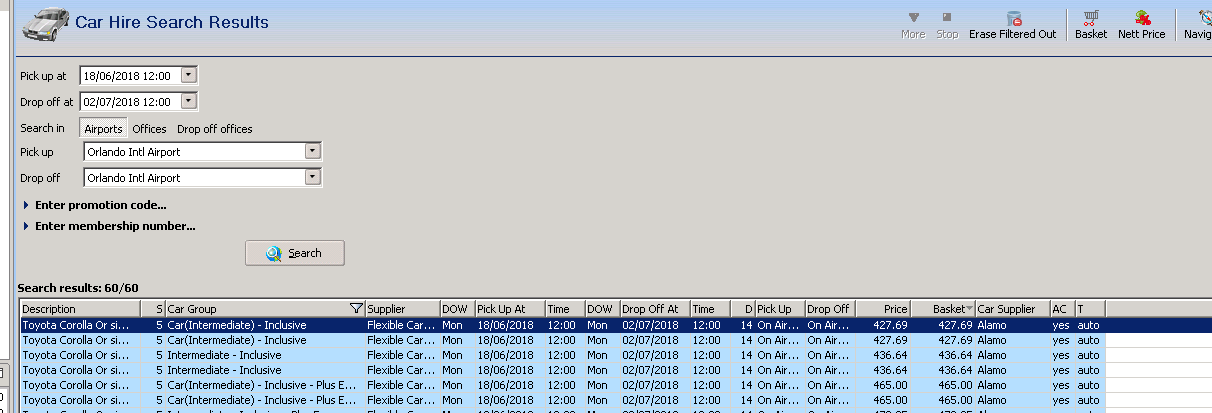
Task: Select the Offices search tab
Action: pos(150,129)
